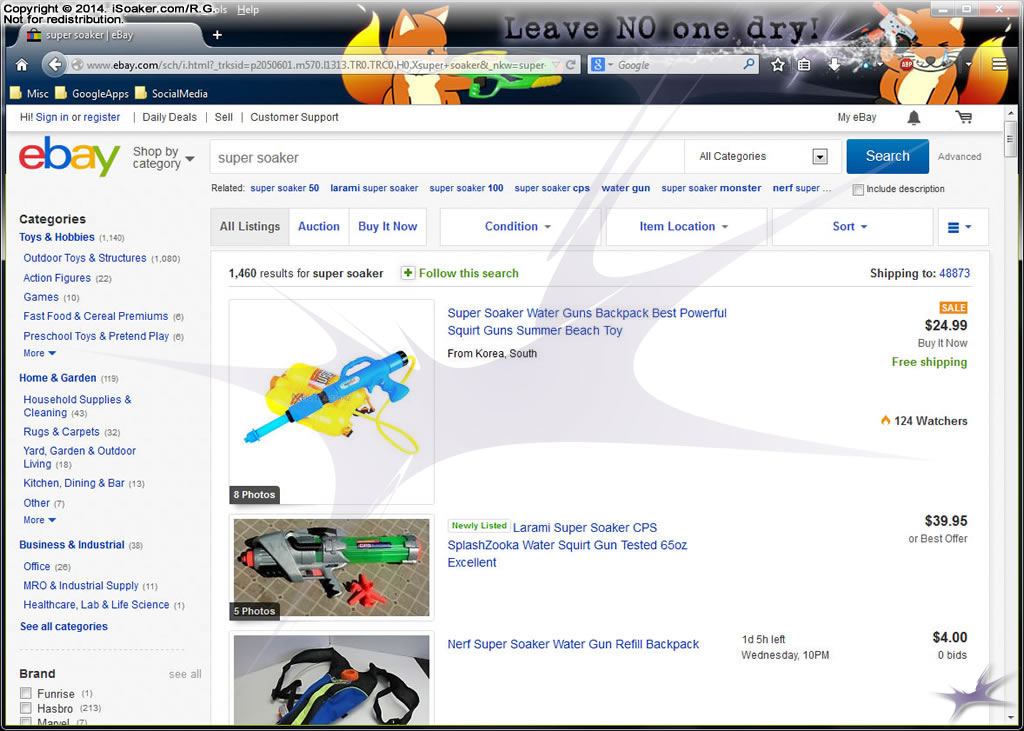1024x731 pixels.
Task: Reload the page with the refresh icon
Action: (x=571, y=65)
